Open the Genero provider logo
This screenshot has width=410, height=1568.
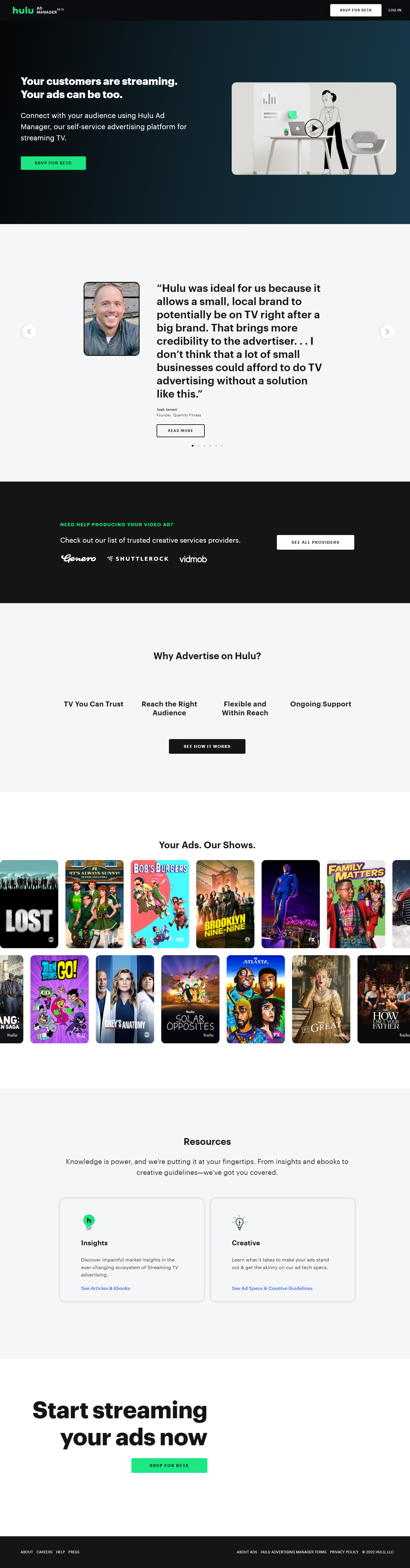(79, 558)
